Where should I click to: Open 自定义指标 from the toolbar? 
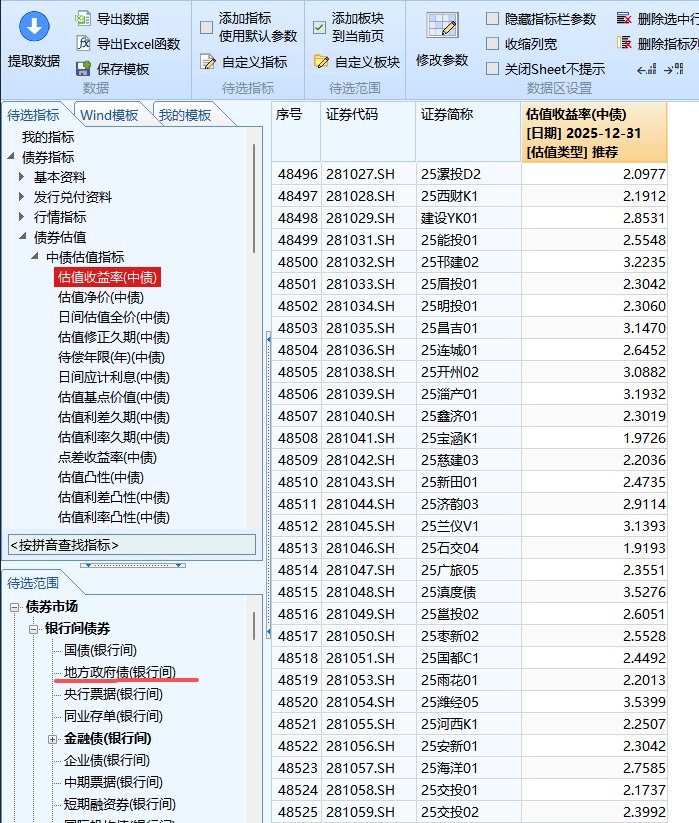[x=208, y=62]
